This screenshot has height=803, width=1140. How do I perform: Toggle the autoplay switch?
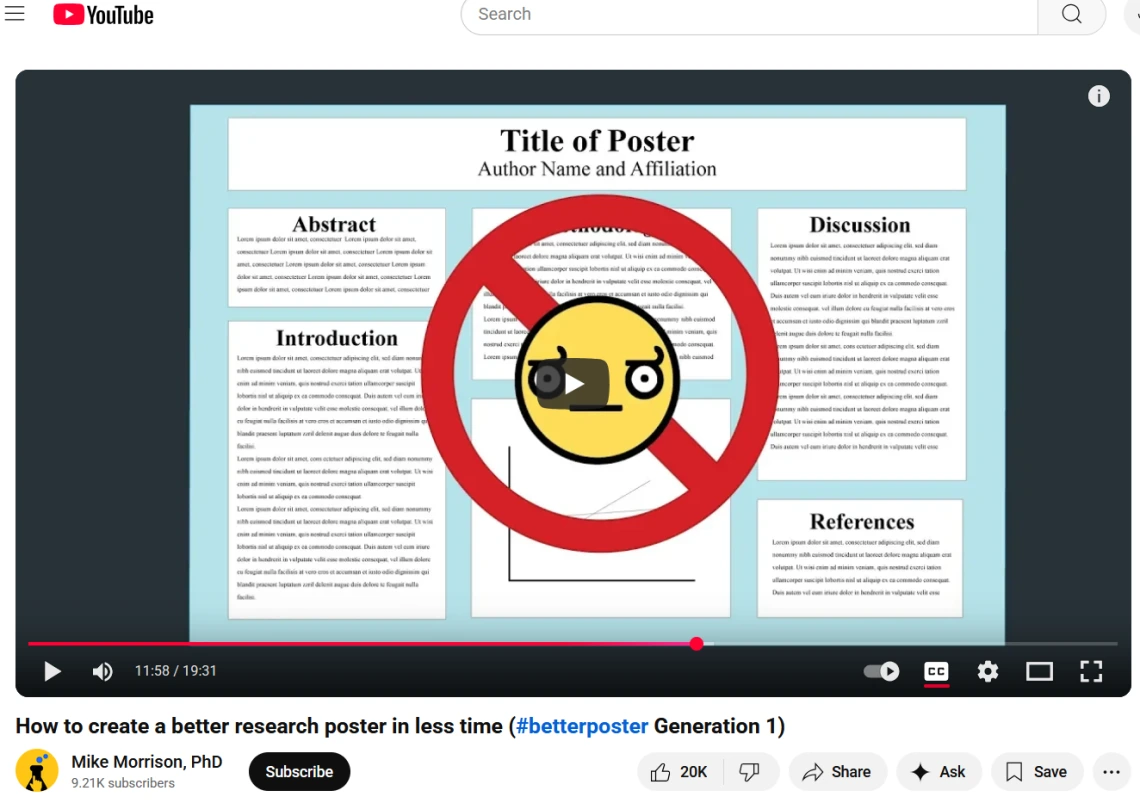(881, 671)
